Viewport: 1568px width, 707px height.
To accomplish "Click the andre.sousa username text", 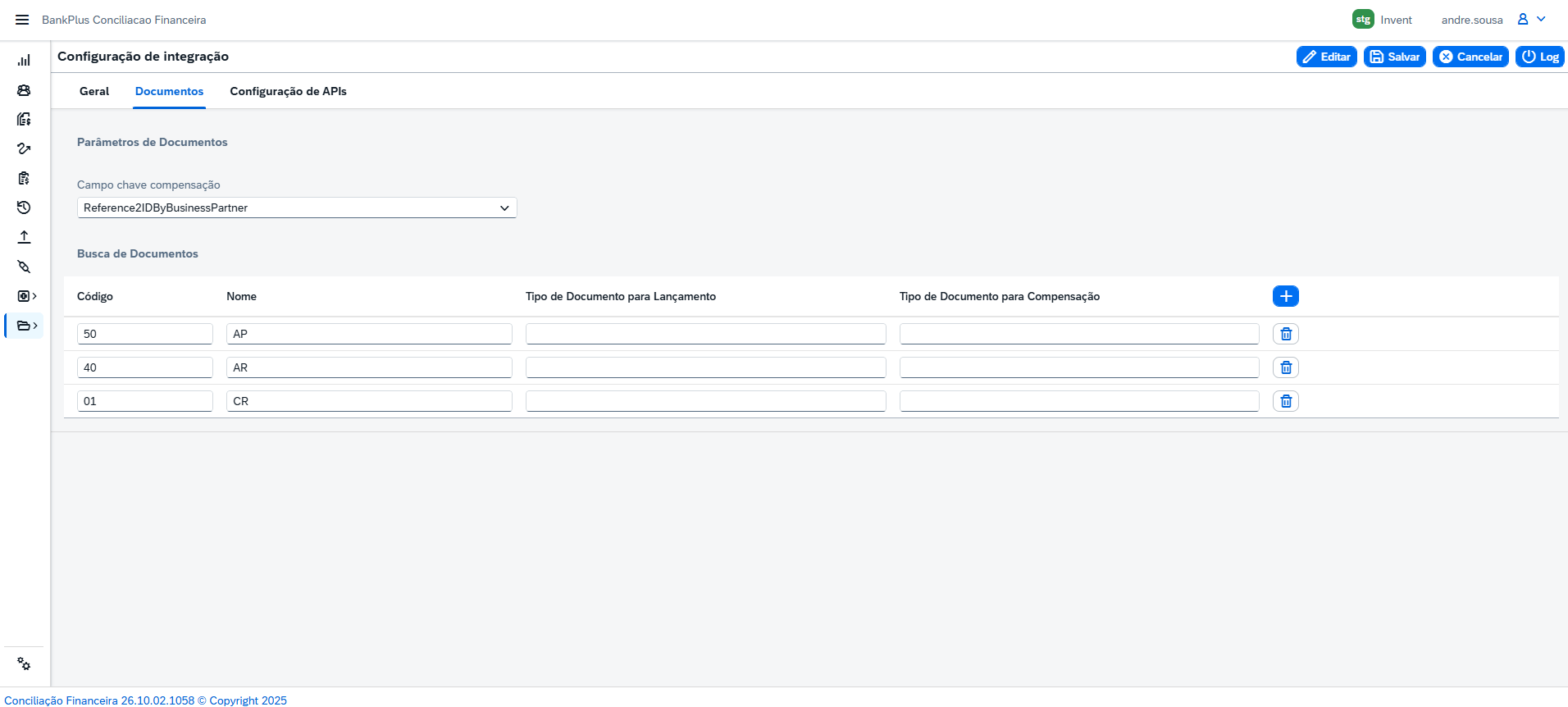I will pos(1472,20).
